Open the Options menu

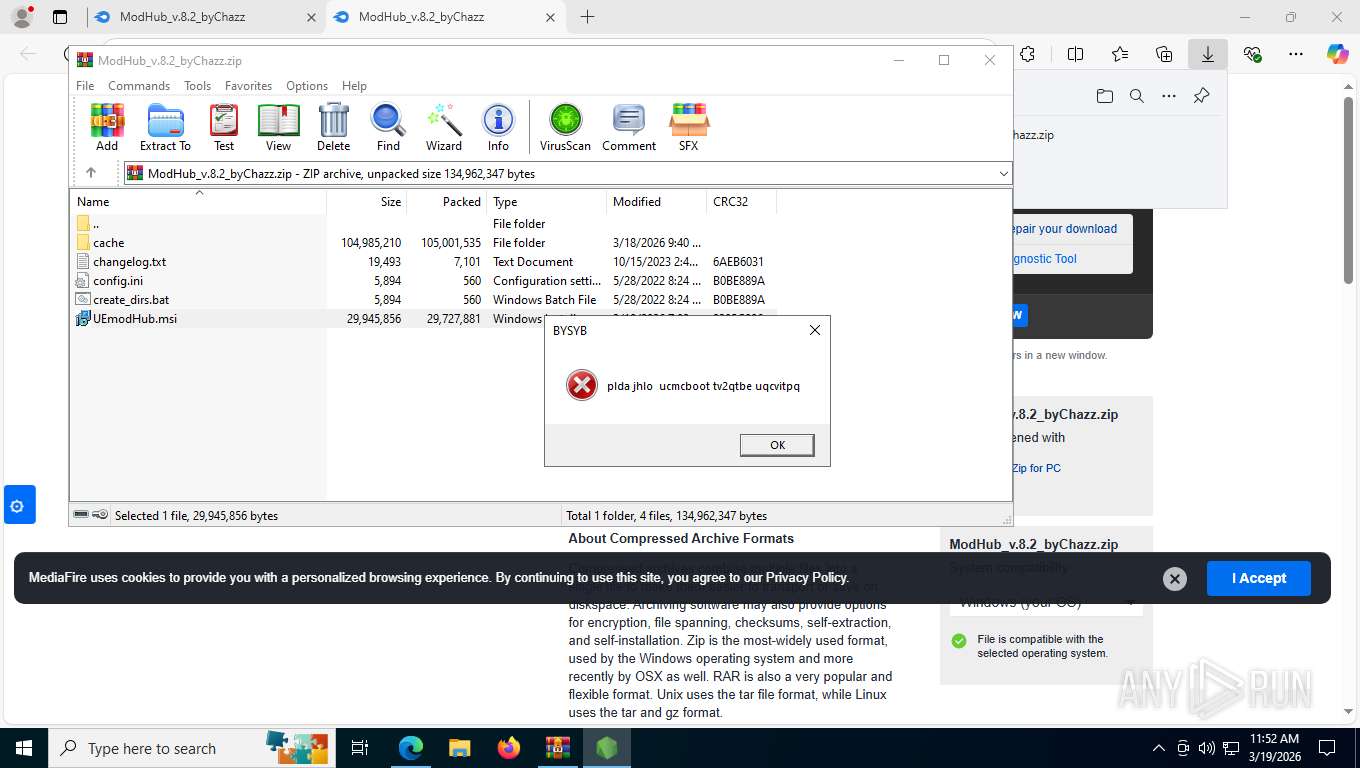tap(307, 86)
